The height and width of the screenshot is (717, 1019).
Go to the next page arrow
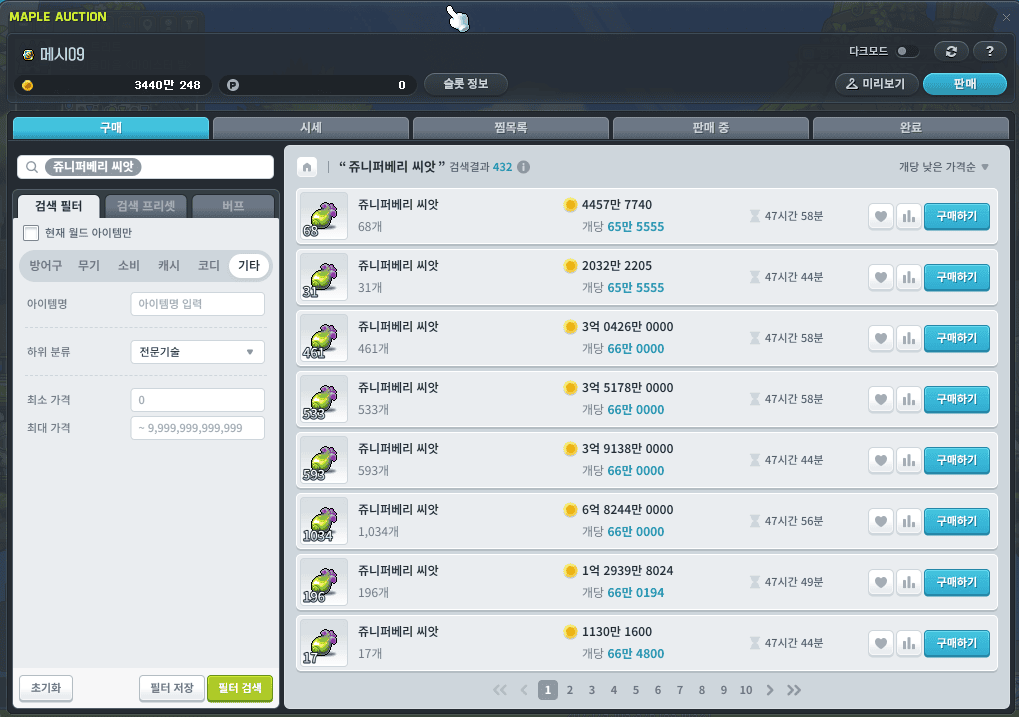click(770, 690)
